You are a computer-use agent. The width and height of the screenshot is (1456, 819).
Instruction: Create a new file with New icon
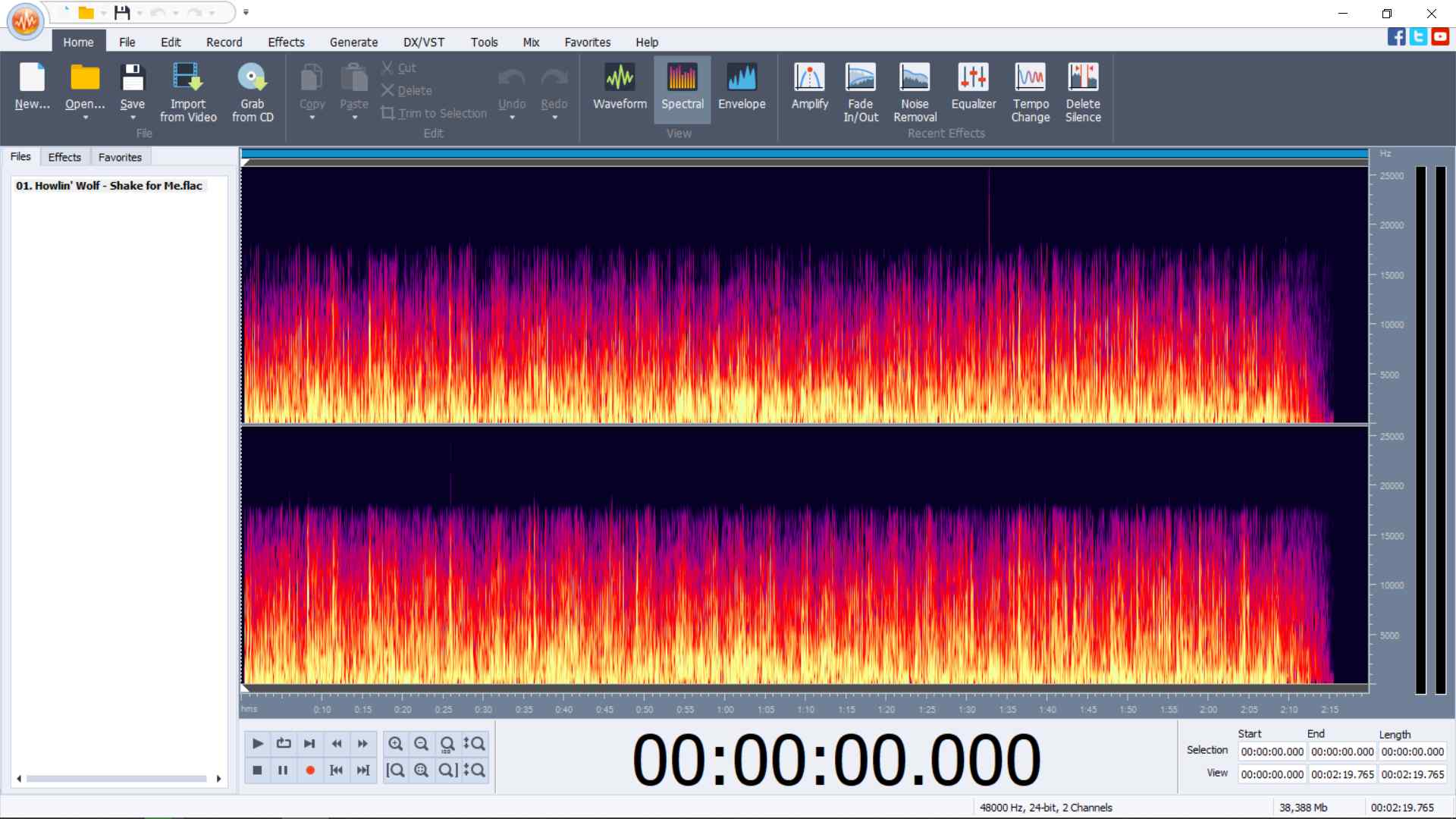tap(32, 77)
